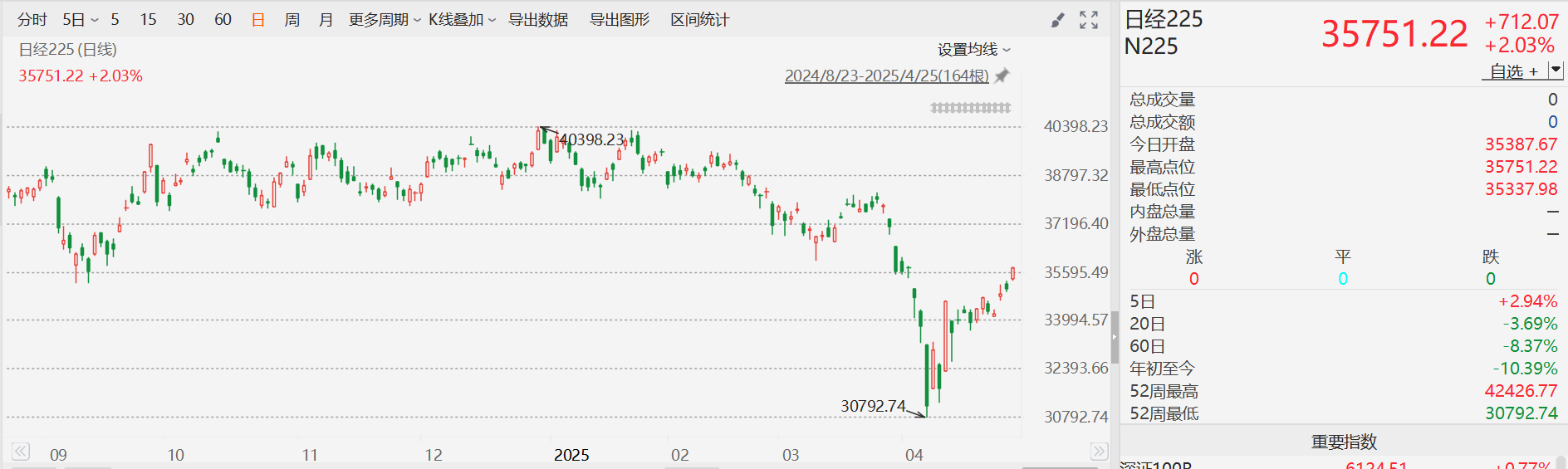
Task: Switch to 月 monthly period
Action: [326, 19]
